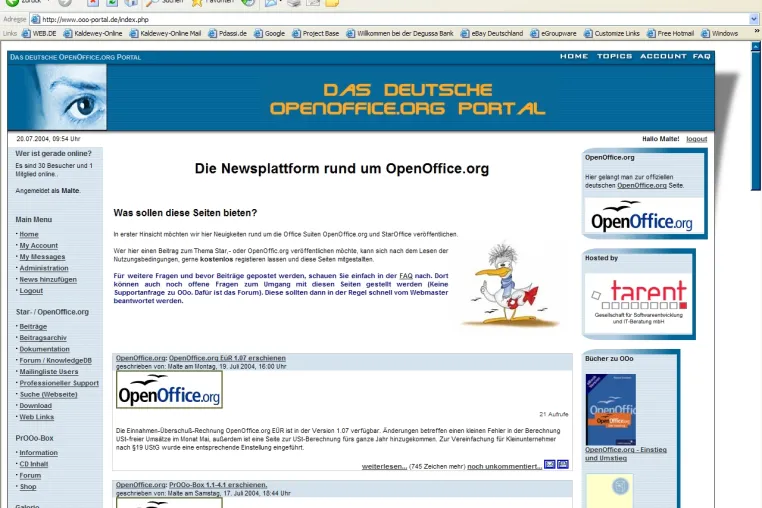Click FAQ in the portal header menu
The height and width of the screenshot is (508, 762).
[x=701, y=56]
